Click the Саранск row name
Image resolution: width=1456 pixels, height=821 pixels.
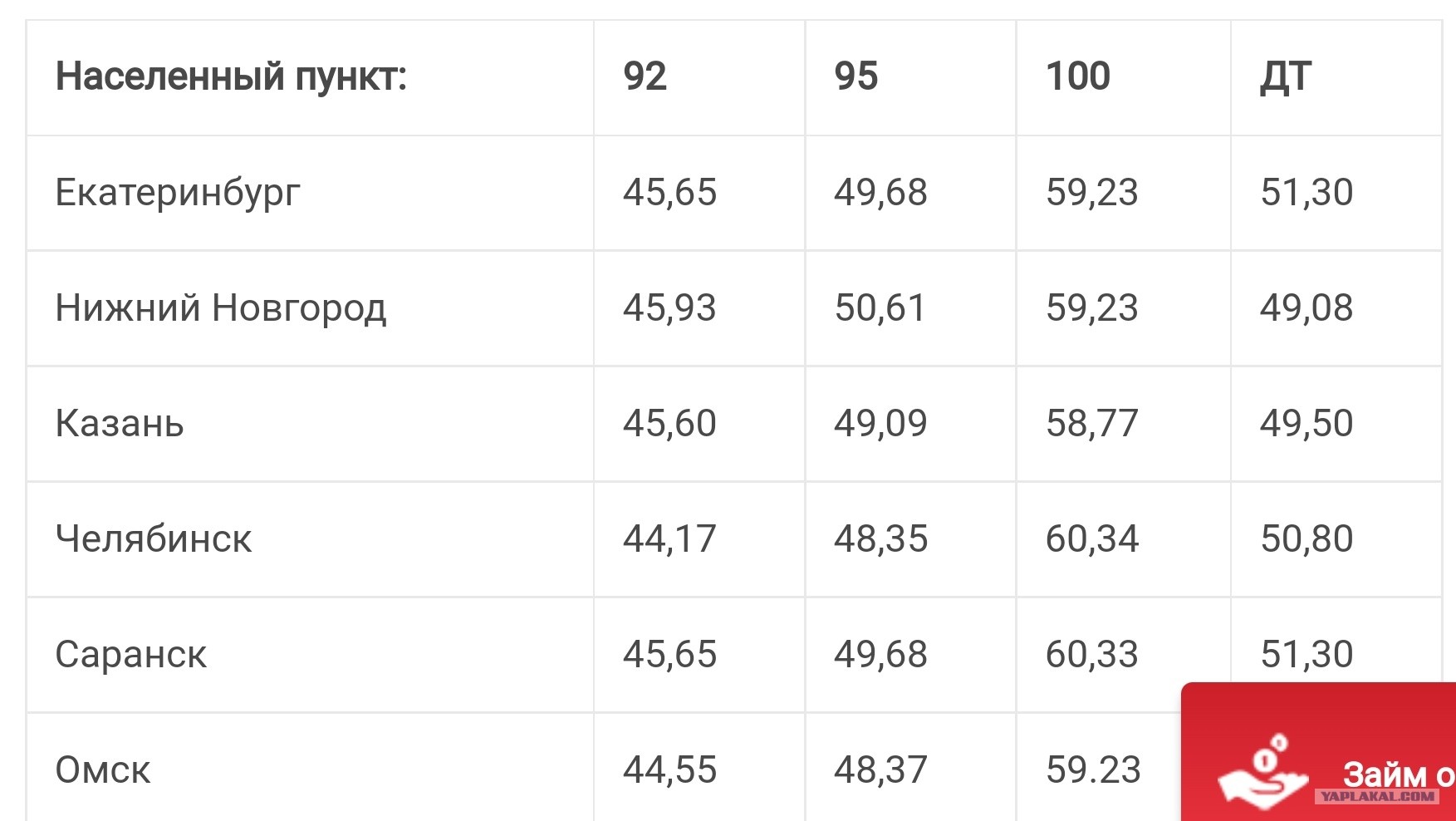pyautogui.click(x=131, y=655)
